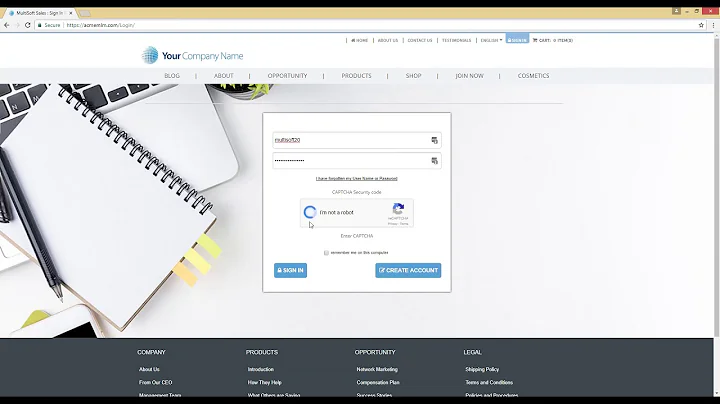
Task: Open the Shop navigation item
Action: pyautogui.click(x=413, y=76)
